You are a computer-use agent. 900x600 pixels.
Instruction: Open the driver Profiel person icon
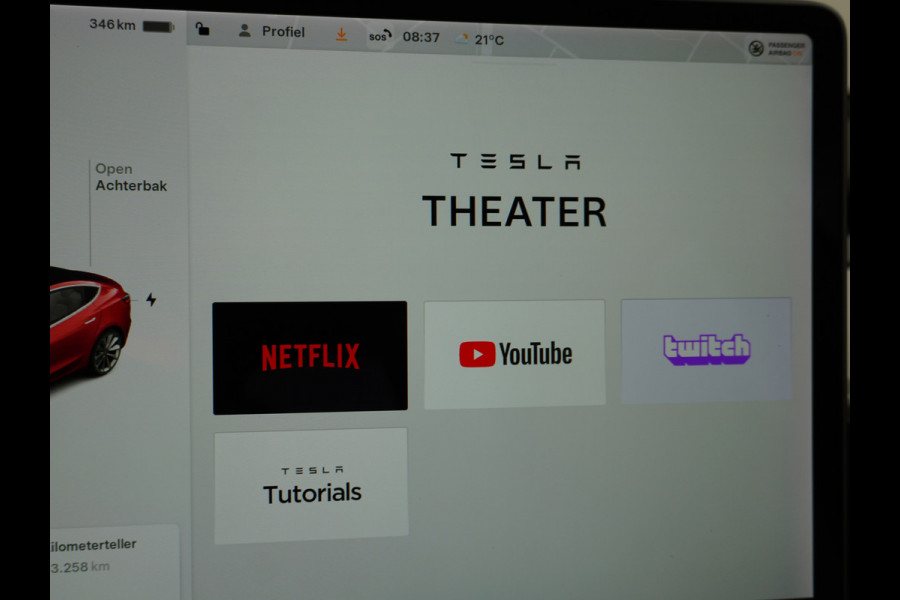243,31
